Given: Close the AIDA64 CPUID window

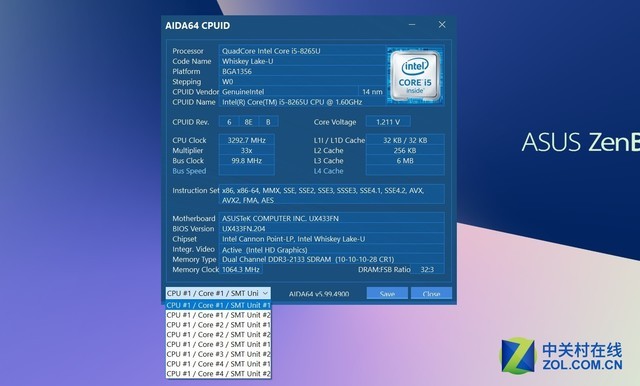Looking at the screenshot, I should click(x=442, y=25).
